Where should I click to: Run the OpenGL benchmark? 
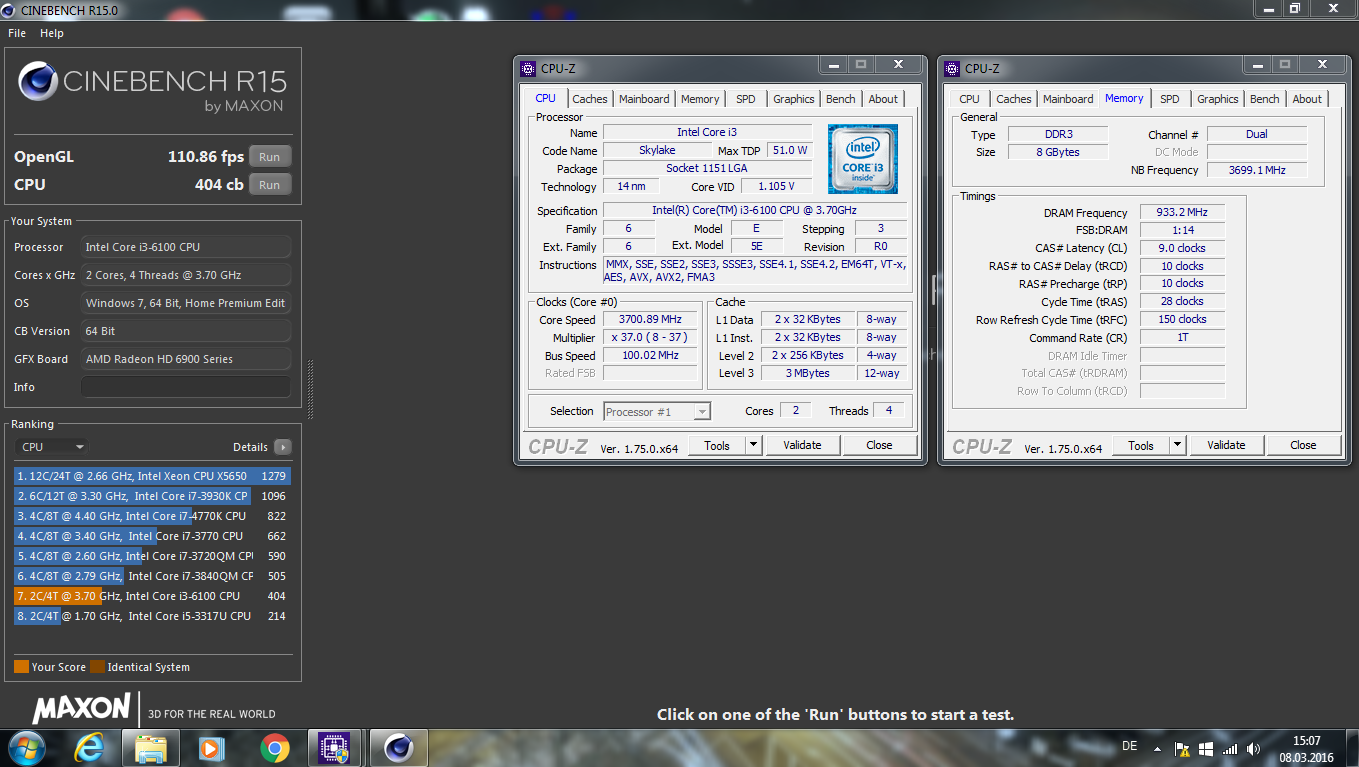click(270, 157)
